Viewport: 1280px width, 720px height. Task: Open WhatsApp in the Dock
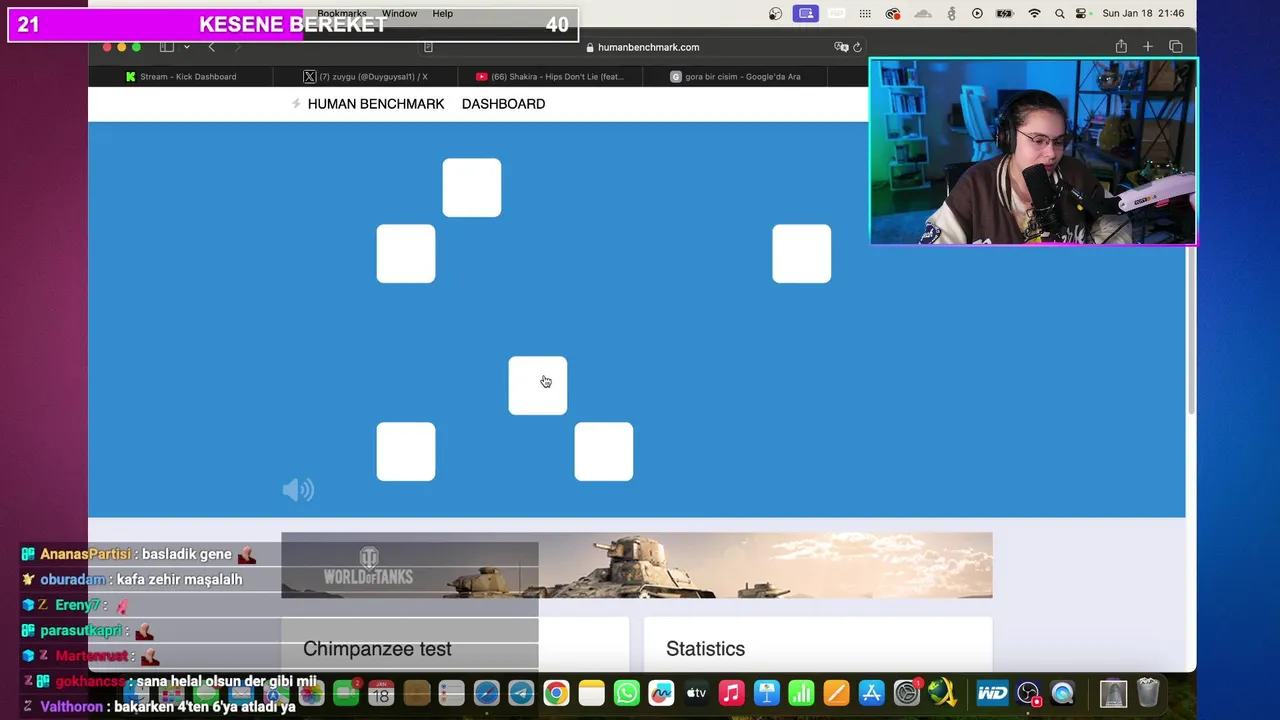point(626,693)
